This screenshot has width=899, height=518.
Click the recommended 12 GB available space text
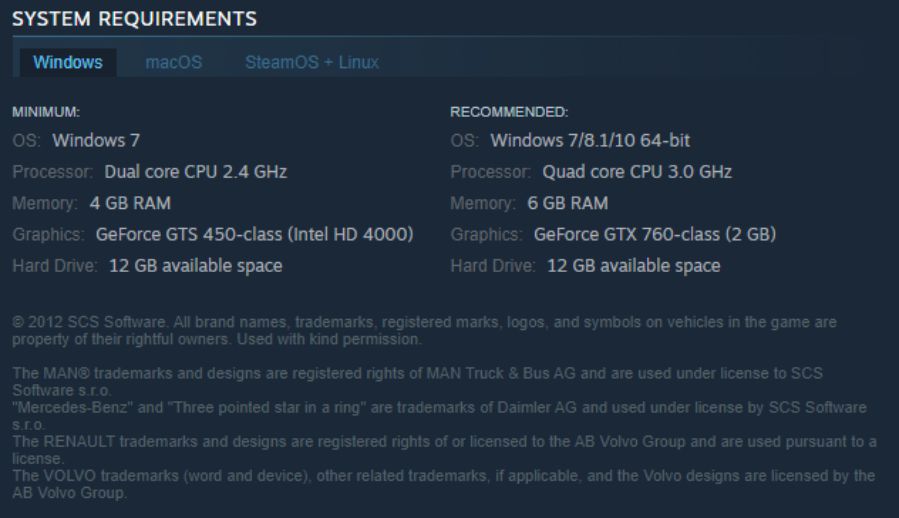pyautogui.click(x=634, y=266)
